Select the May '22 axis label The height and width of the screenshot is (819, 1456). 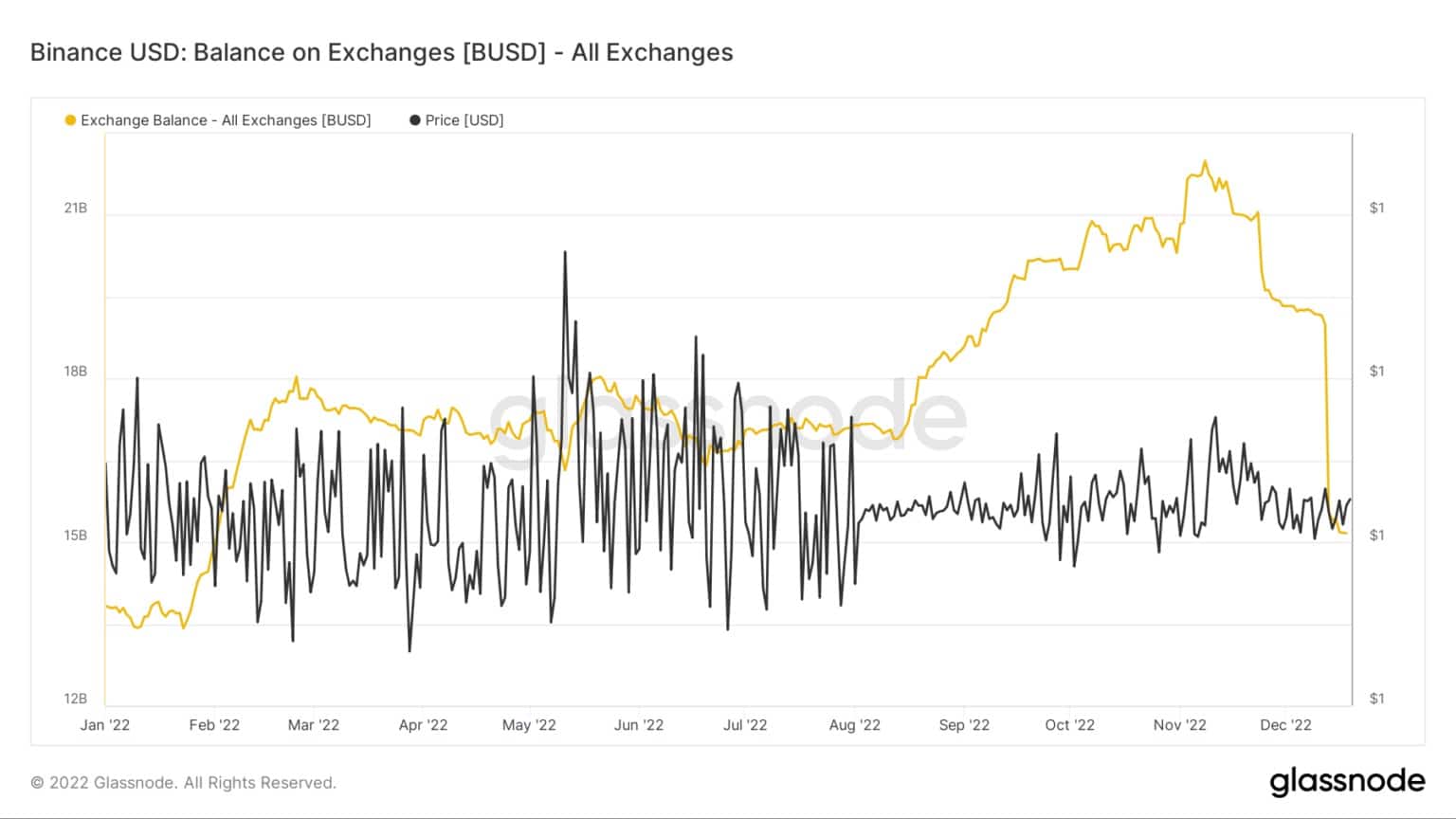pos(529,725)
